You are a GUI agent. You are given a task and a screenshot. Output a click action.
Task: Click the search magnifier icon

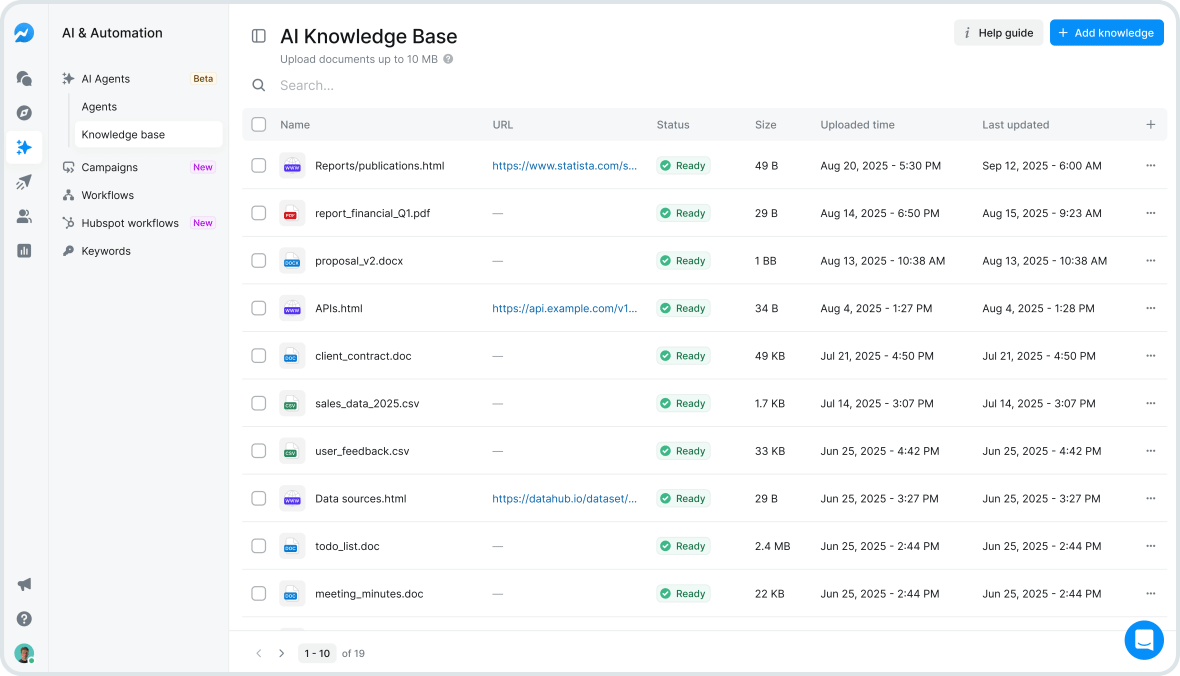point(259,86)
